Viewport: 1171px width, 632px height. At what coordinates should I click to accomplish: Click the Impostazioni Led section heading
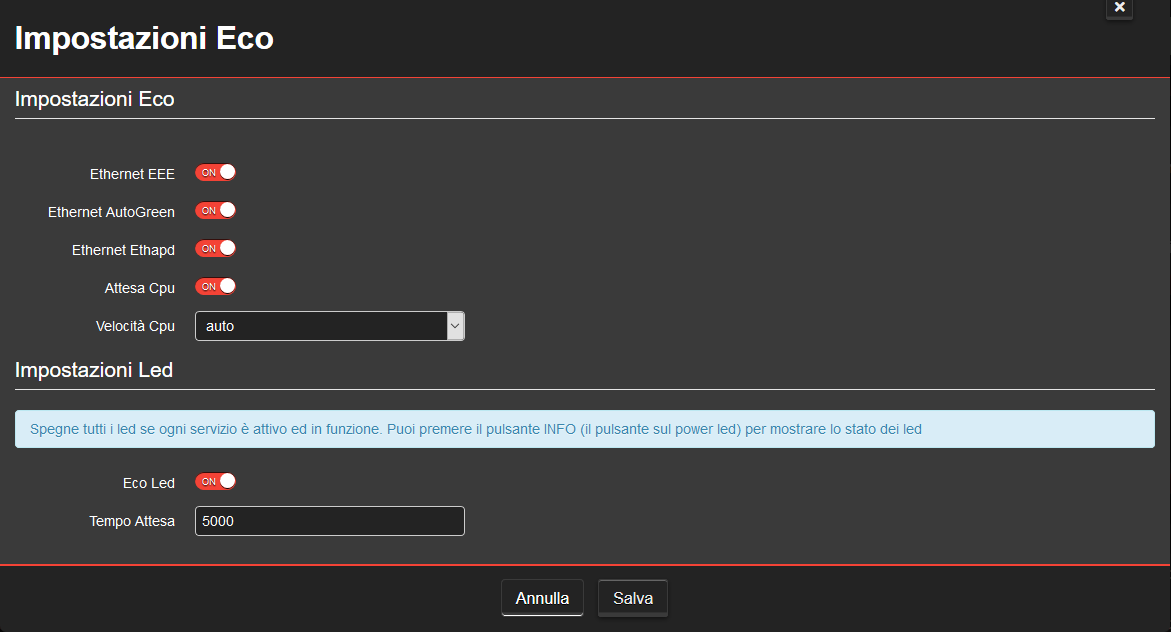coord(94,370)
